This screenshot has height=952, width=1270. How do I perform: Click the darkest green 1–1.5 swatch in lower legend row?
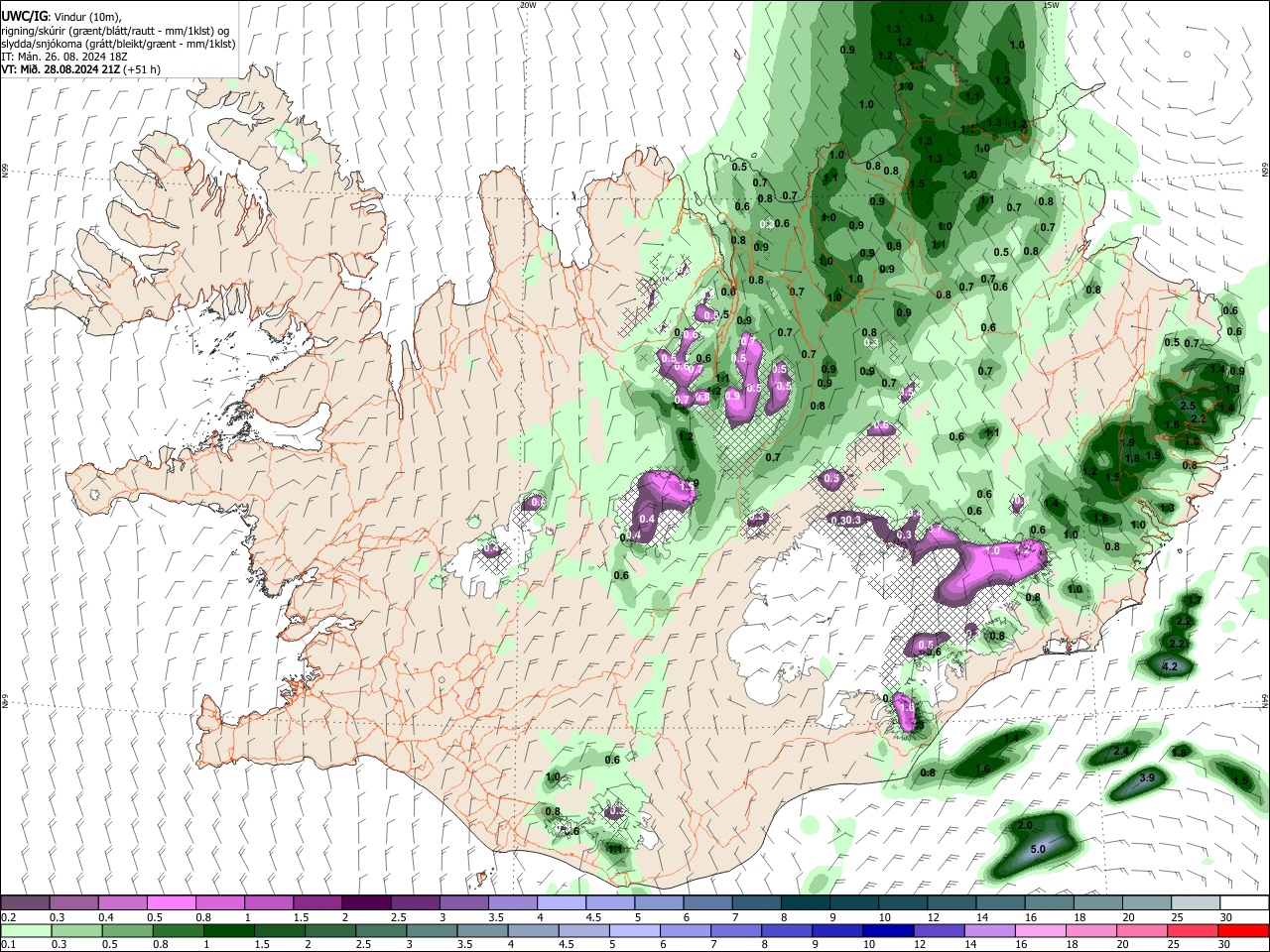(229, 931)
